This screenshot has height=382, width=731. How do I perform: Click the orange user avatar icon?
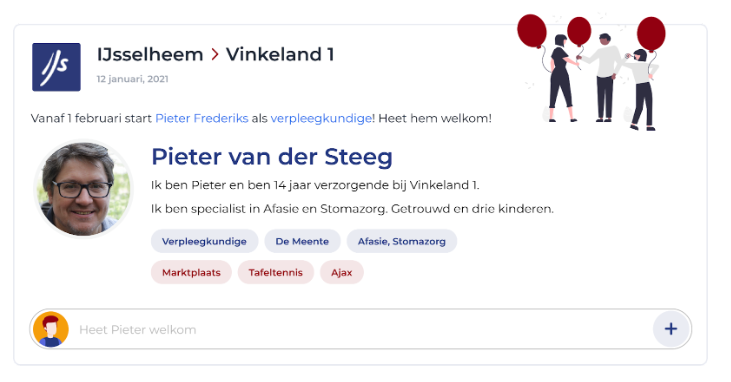pyautogui.click(x=51, y=329)
